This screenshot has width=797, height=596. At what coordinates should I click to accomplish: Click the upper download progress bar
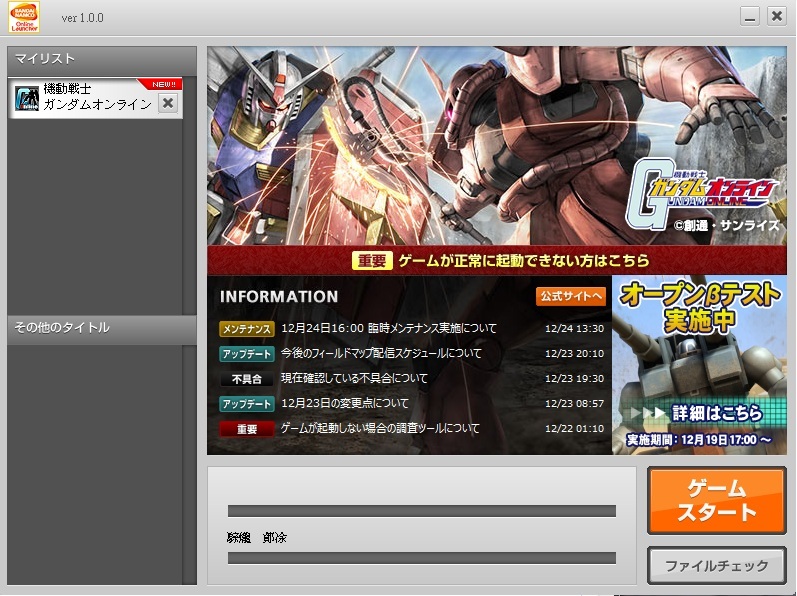tap(422, 511)
